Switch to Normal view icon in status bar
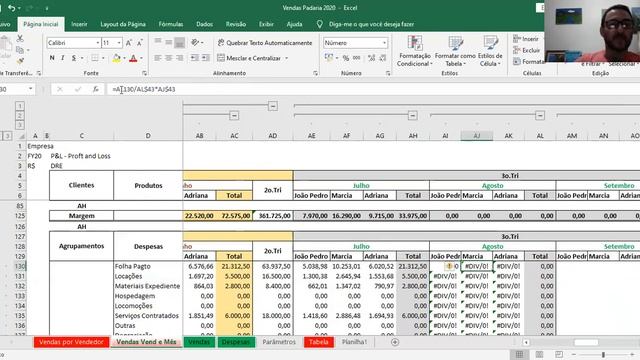Screen dimensions: 640x360 tap(519, 354)
